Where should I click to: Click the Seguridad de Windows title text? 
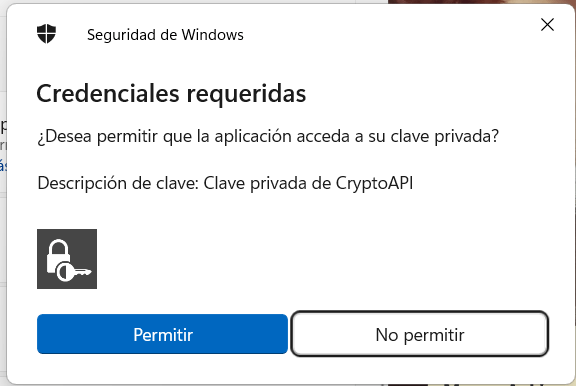(x=165, y=35)
